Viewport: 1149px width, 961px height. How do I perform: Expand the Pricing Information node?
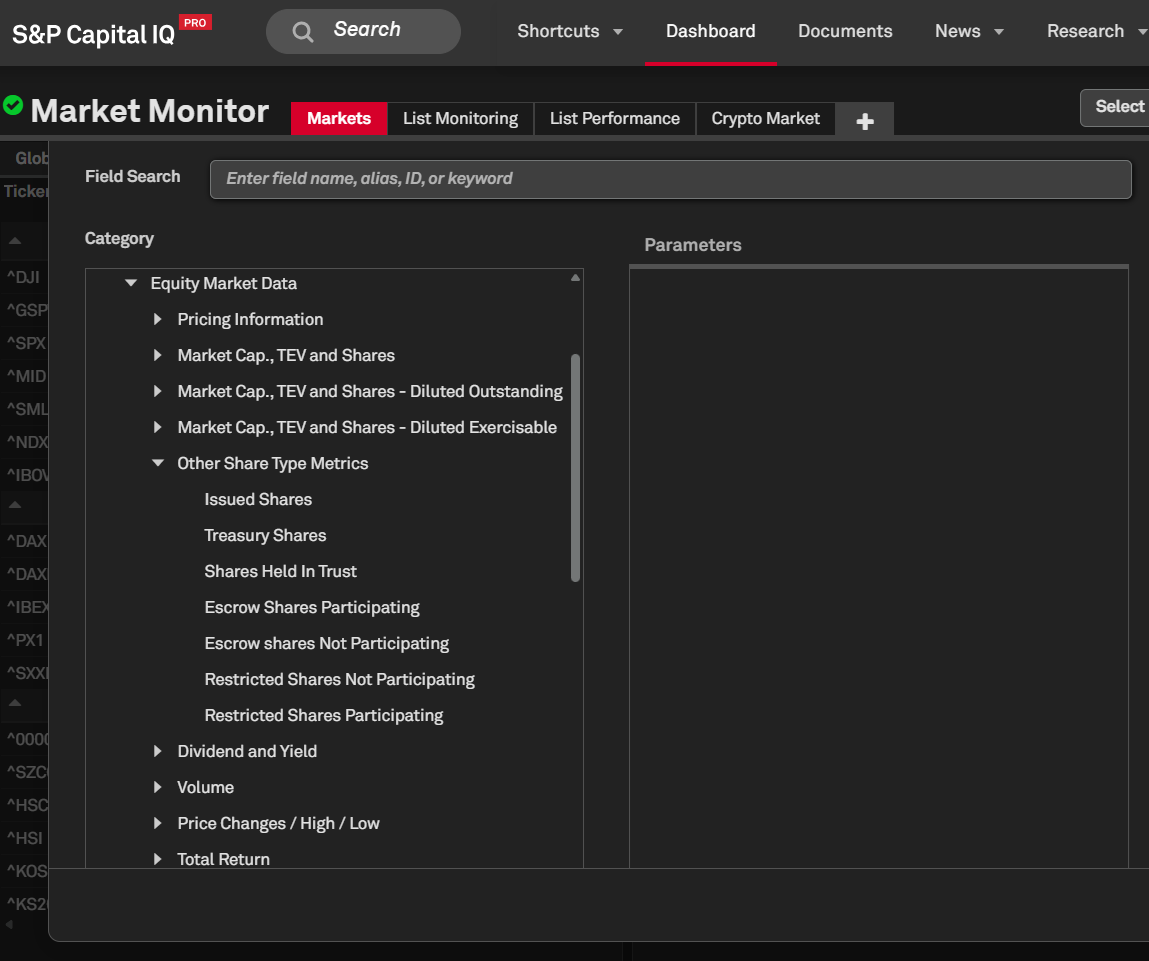click(158, 320)
